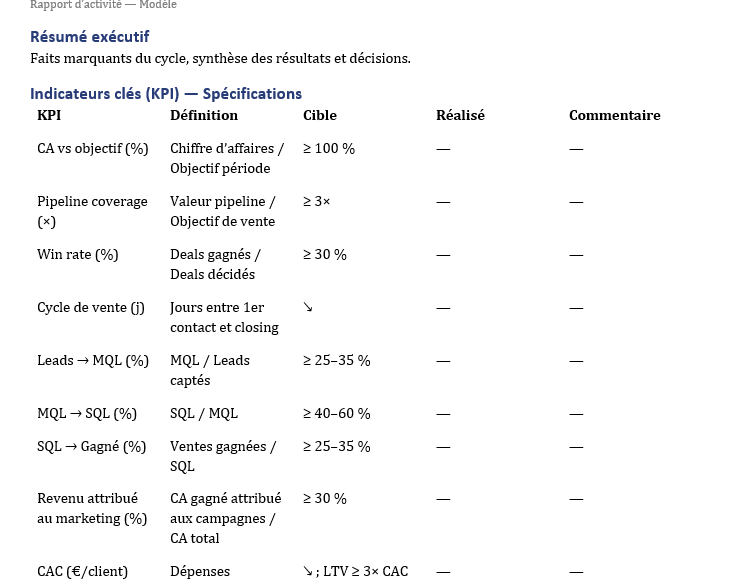This screenshot has width=748, height=586.
Task: Click the Réalisé cell in the Win rate row
Action: 443,255
